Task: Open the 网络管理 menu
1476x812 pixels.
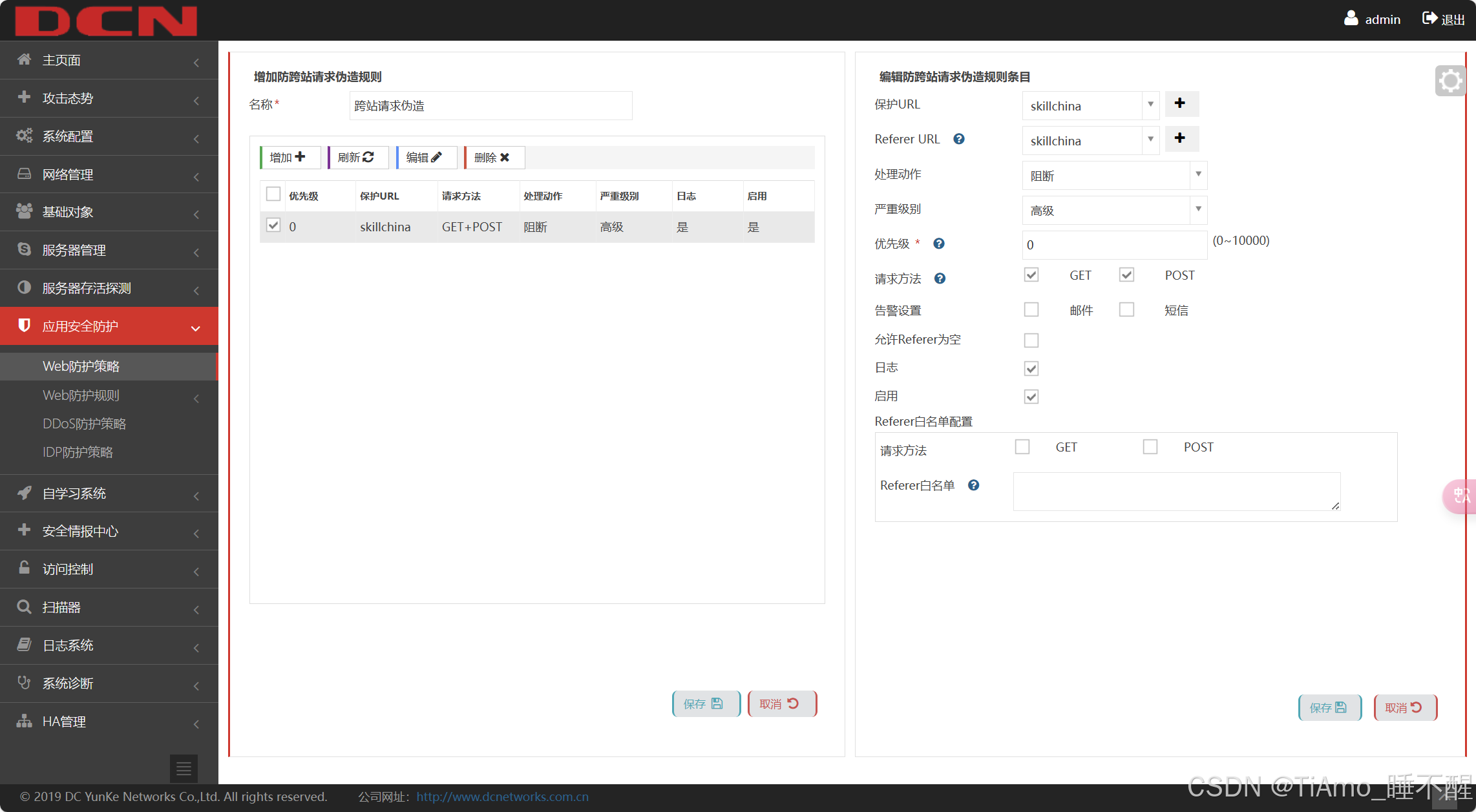Action: point(109,174)
